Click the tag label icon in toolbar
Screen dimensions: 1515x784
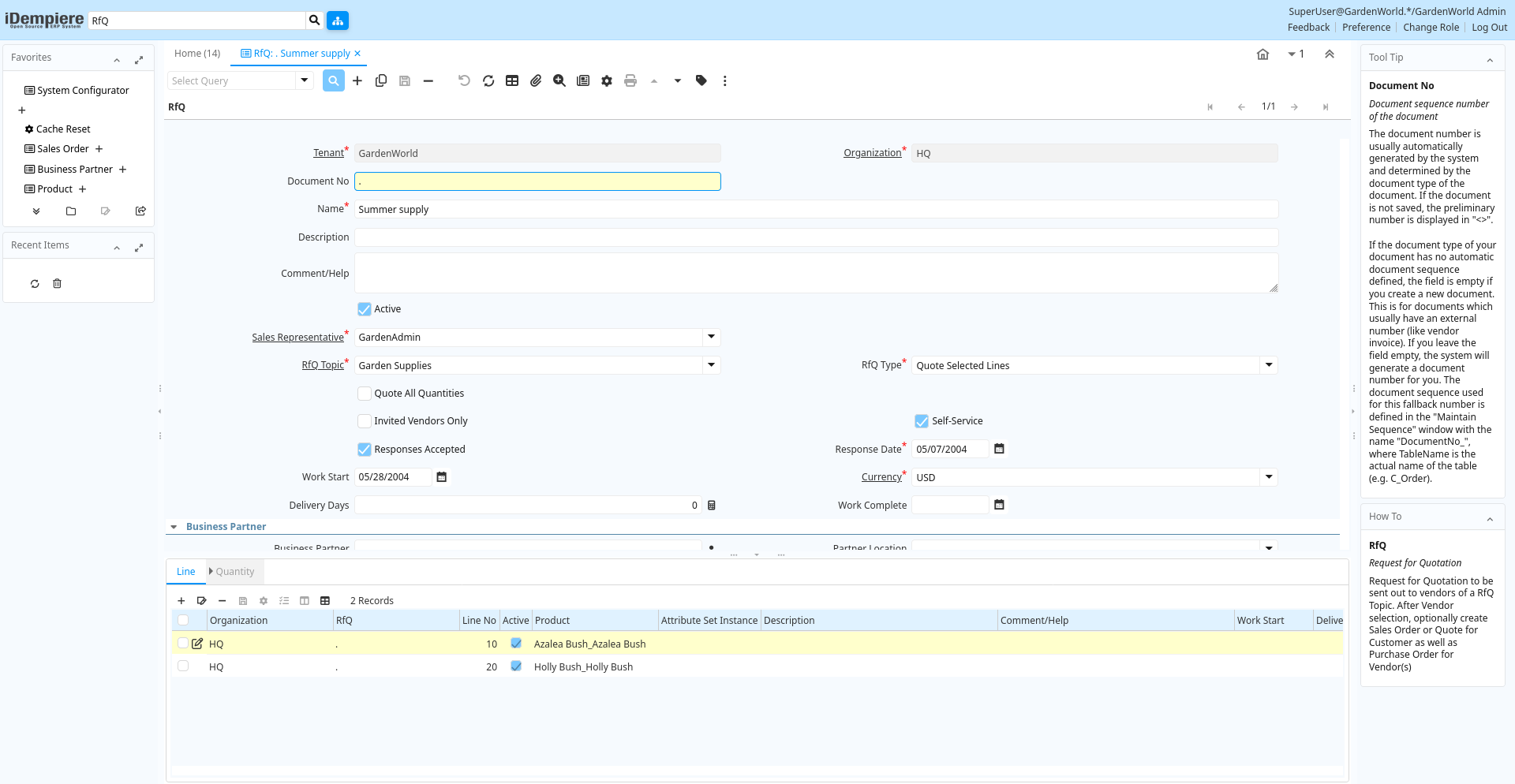[x=701, y=80]
